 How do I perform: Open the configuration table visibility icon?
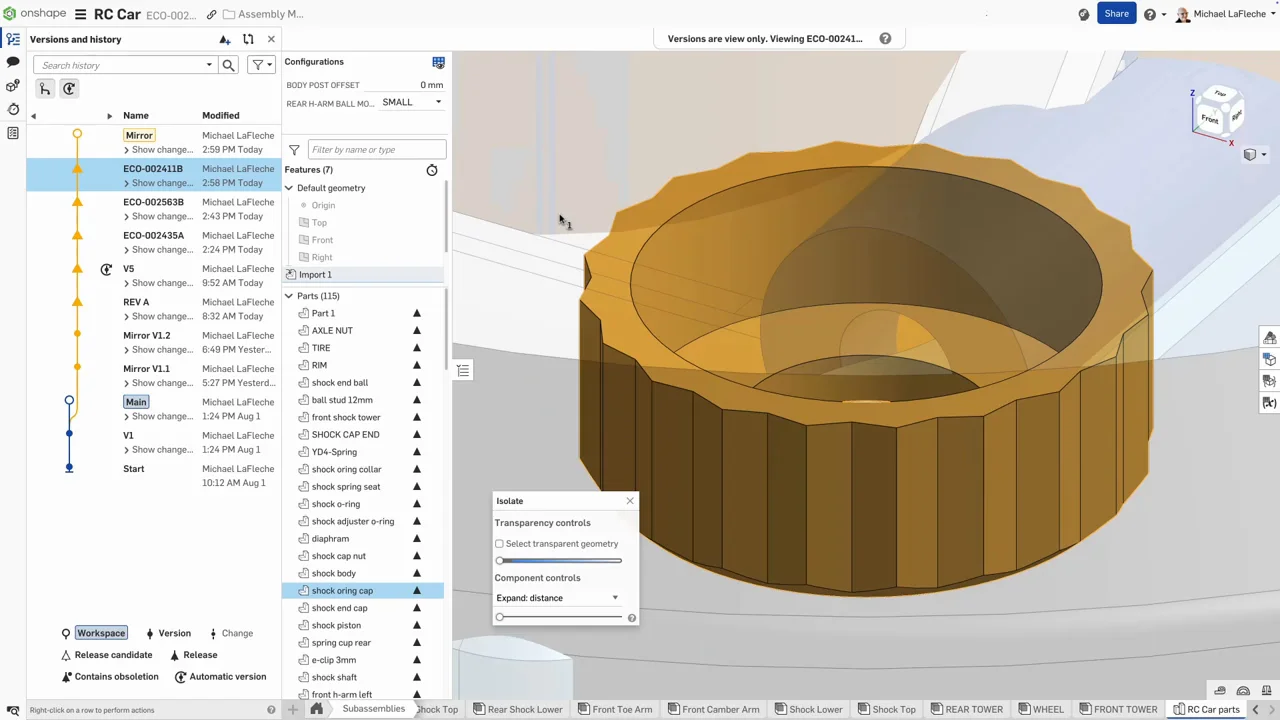438,62
